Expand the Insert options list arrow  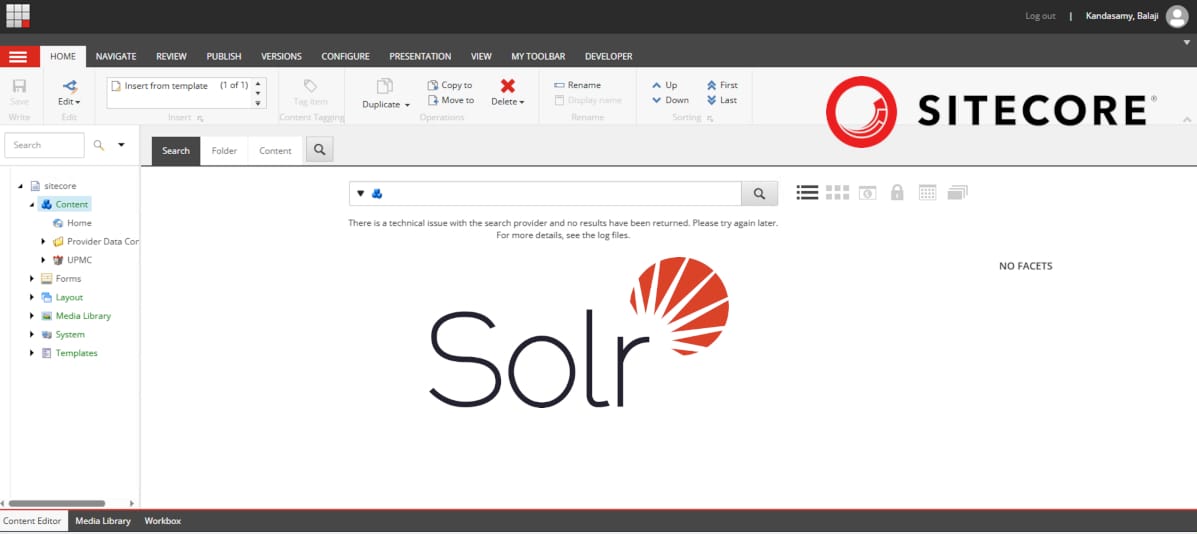[x=258, y=104]
